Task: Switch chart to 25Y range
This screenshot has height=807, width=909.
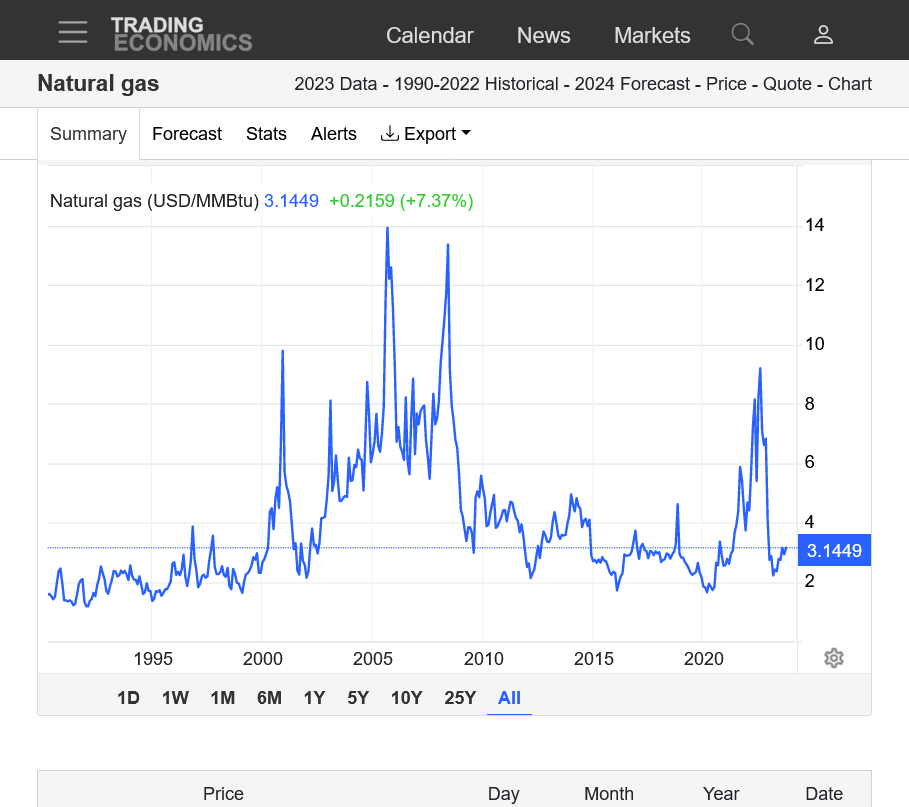Action: click(x=460, y=698)
